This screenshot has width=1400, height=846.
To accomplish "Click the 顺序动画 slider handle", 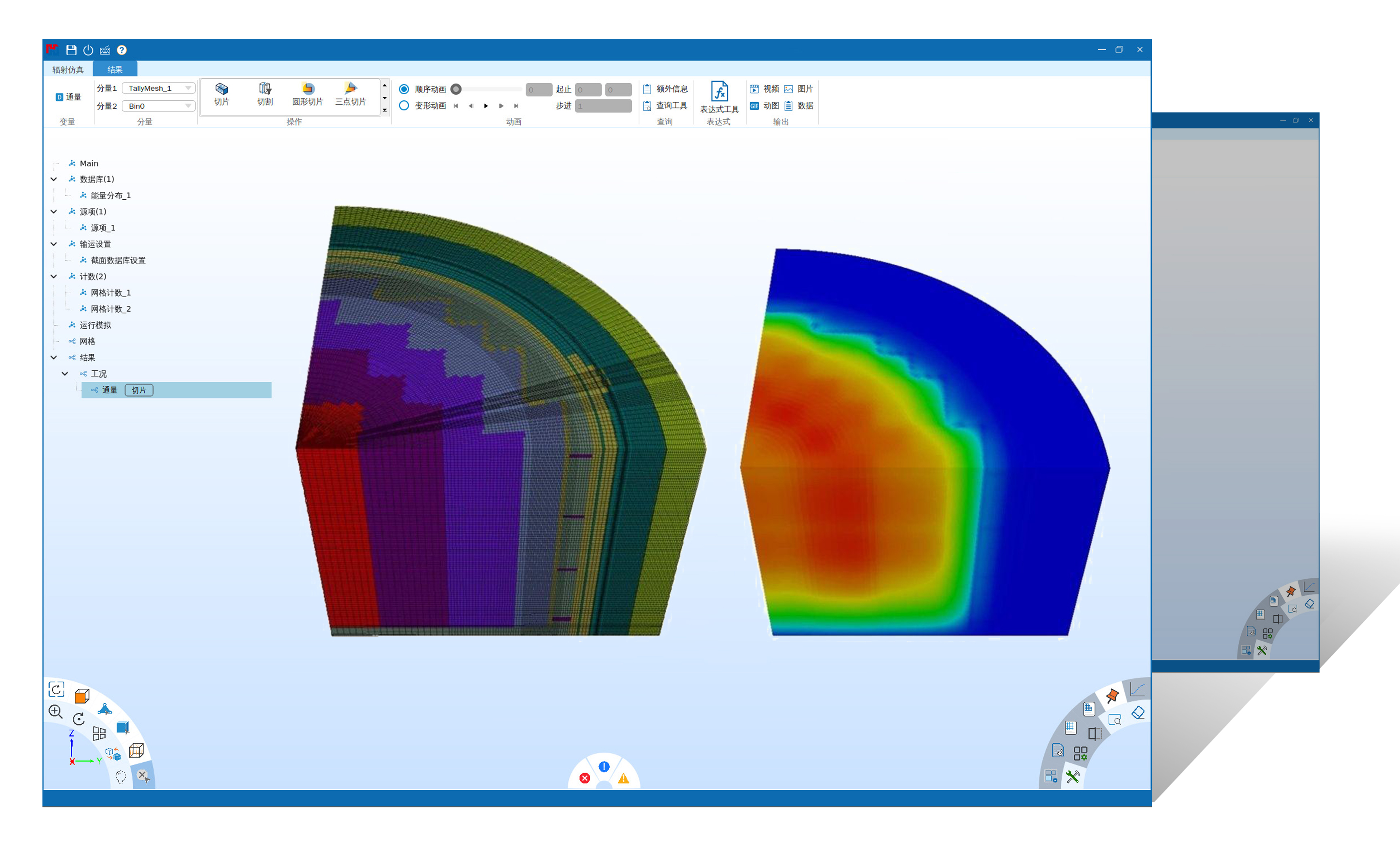I will (x=456, y=89).
